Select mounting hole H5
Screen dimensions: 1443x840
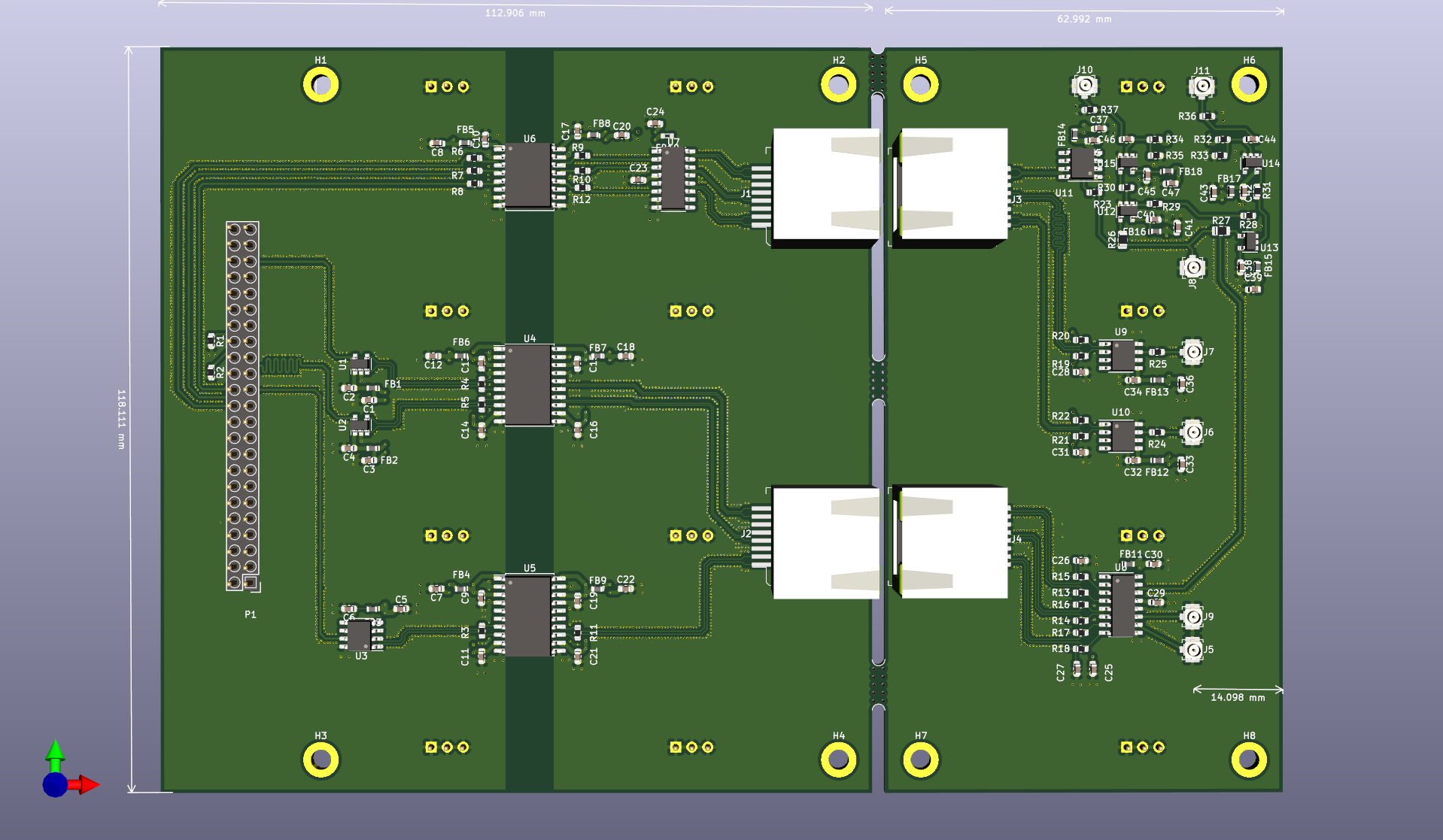pyautogui.click(x=920, y=85)
